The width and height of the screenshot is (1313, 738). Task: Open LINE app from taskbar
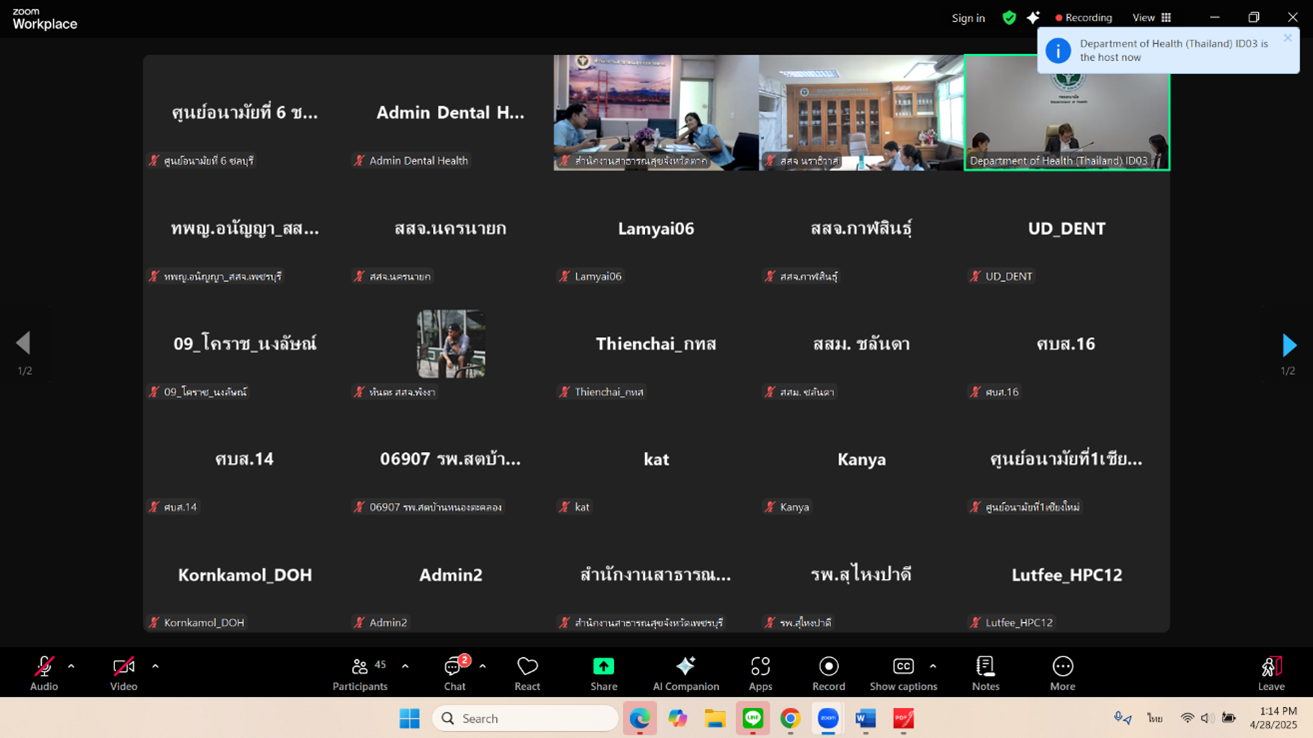point(752,718)
